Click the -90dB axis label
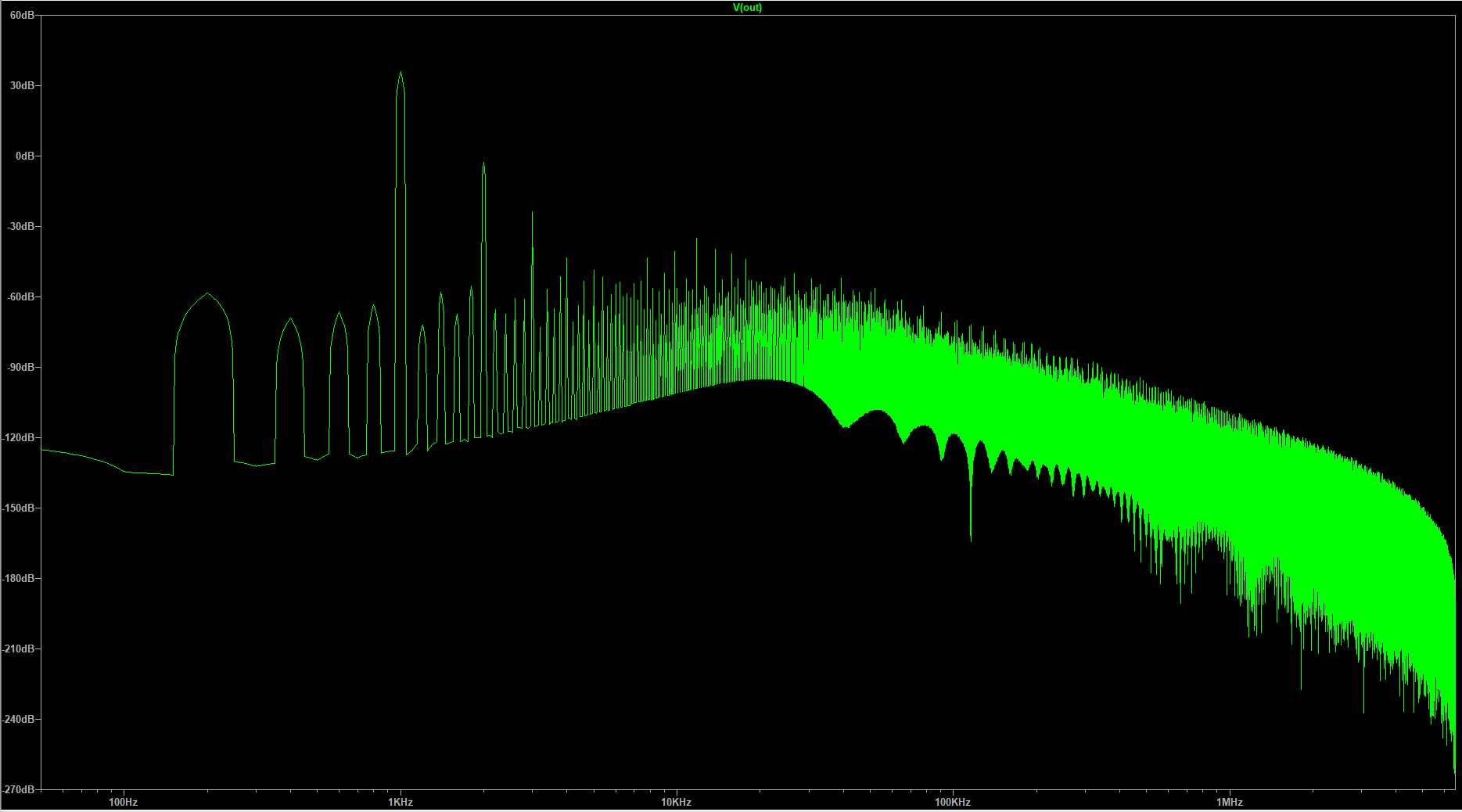1462x812 pixels. coord(20,367)
